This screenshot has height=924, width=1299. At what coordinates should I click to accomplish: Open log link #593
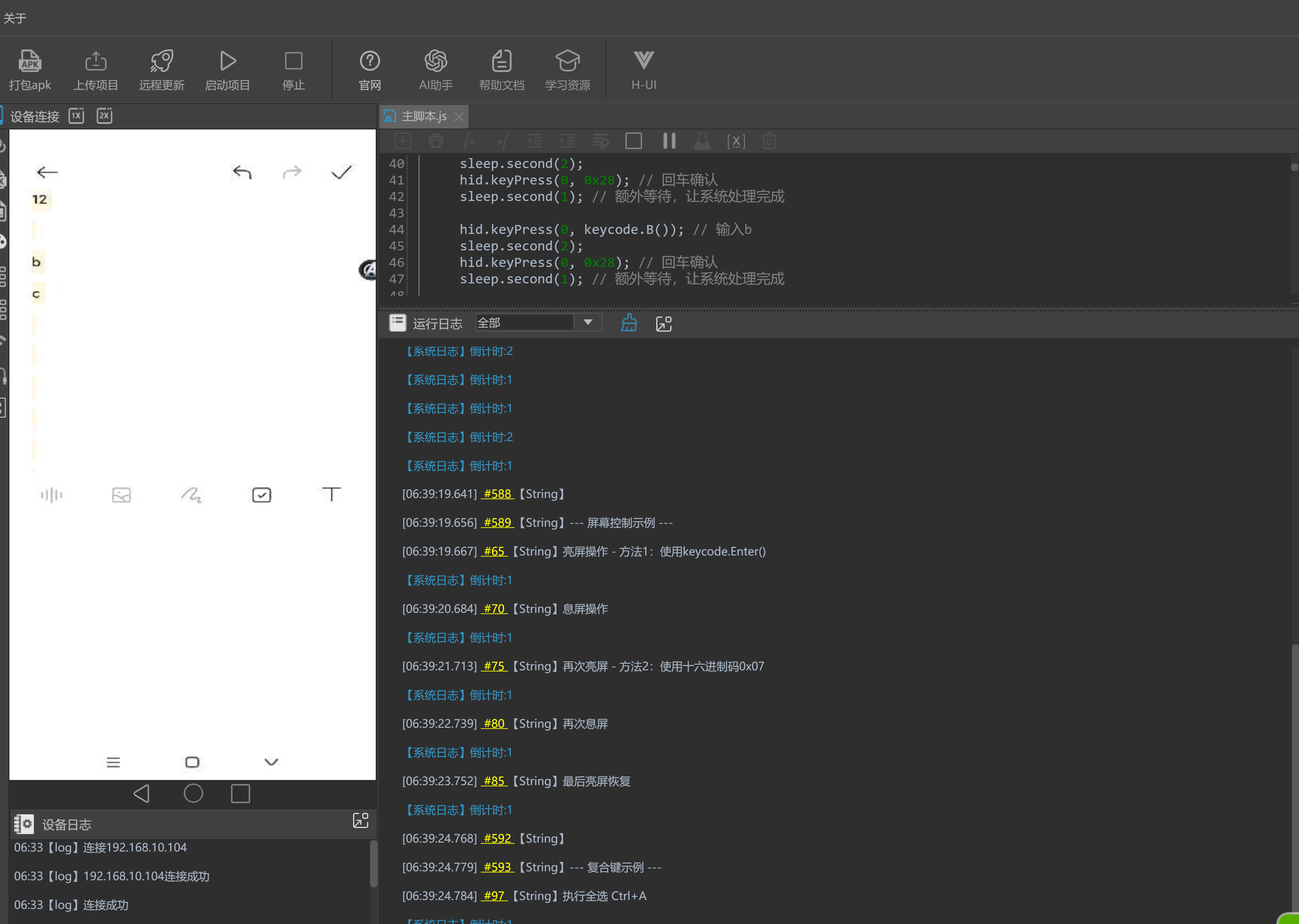(497, 867)
